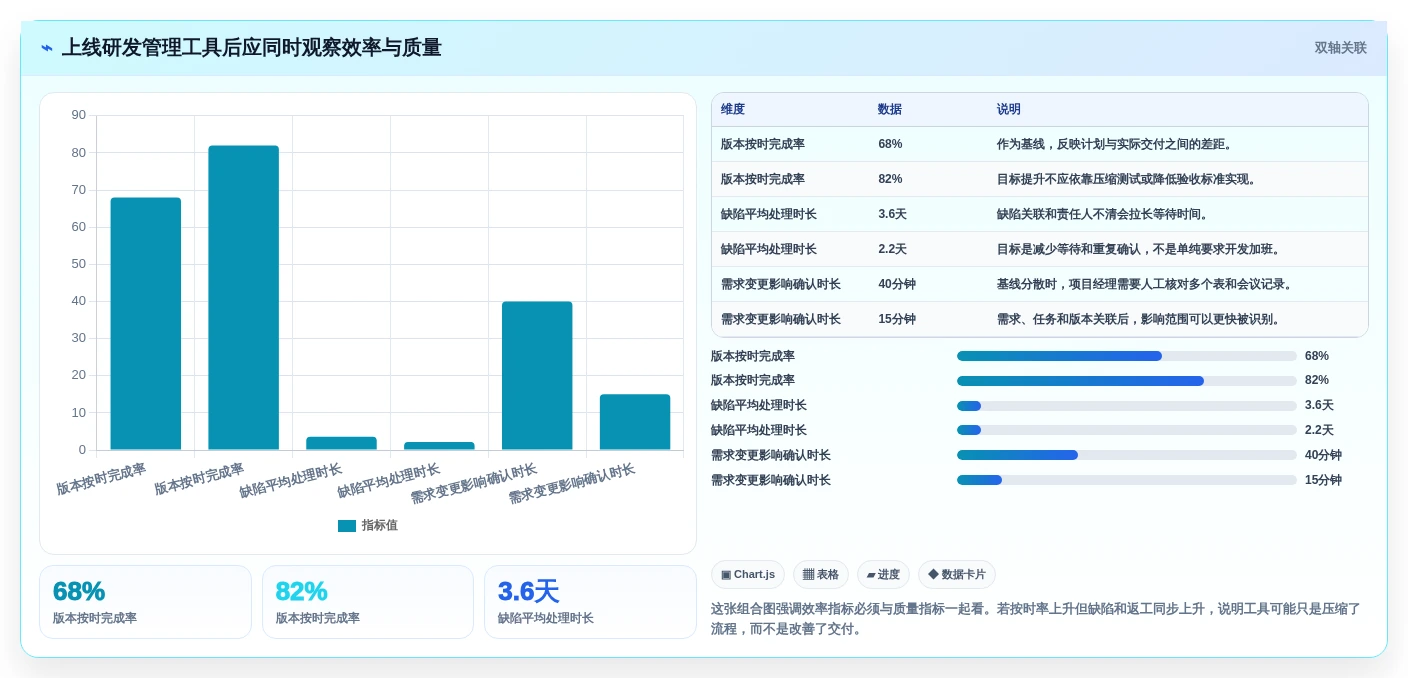
Task: Click the 15分钟 progress bar
Action: coord(1127,480)
